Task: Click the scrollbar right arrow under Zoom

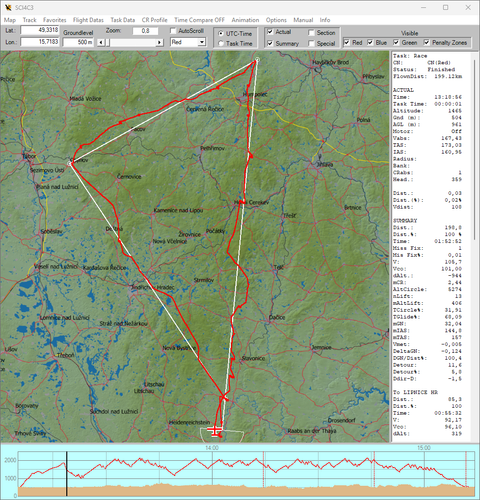Action: click(160, 42)
